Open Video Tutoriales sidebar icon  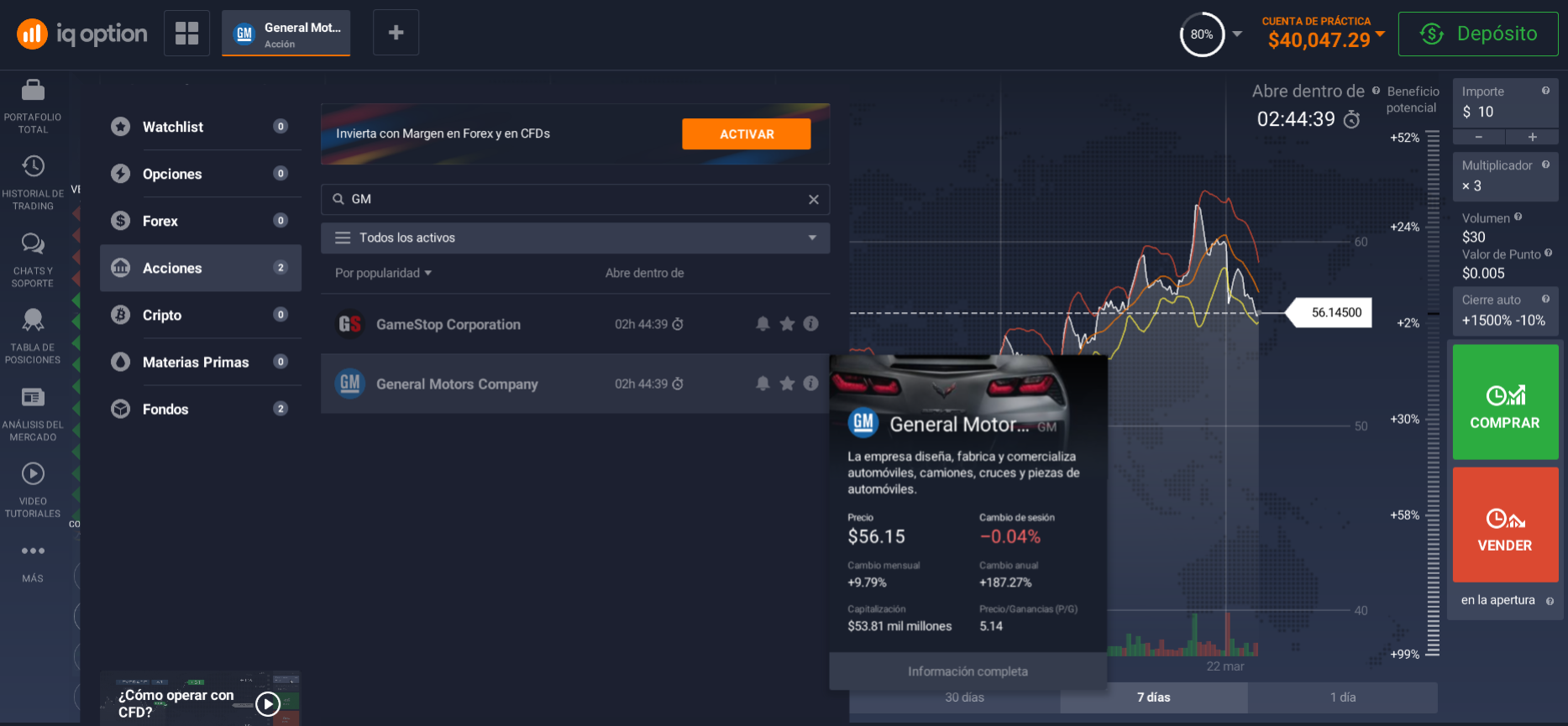(x=33, y=473)
